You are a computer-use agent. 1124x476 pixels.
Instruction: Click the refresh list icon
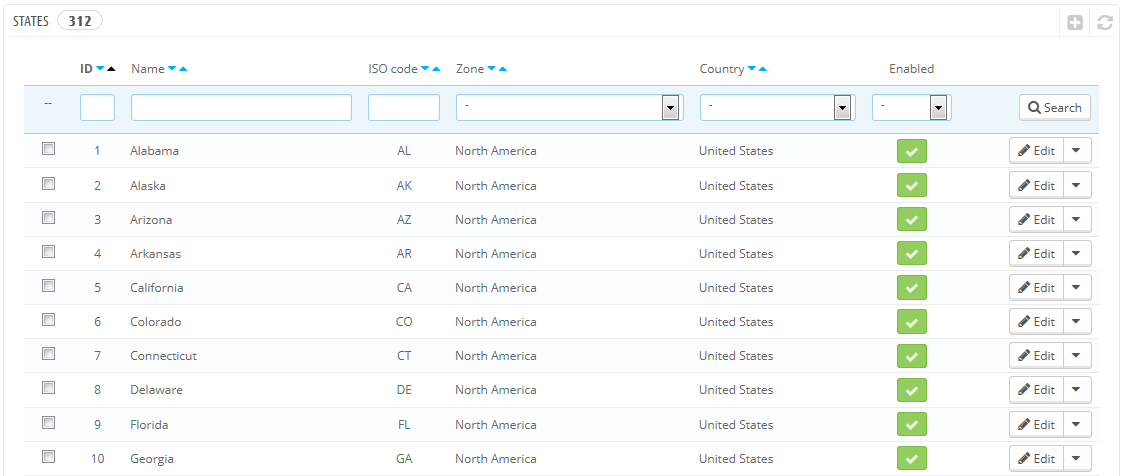coord(1104,22)
